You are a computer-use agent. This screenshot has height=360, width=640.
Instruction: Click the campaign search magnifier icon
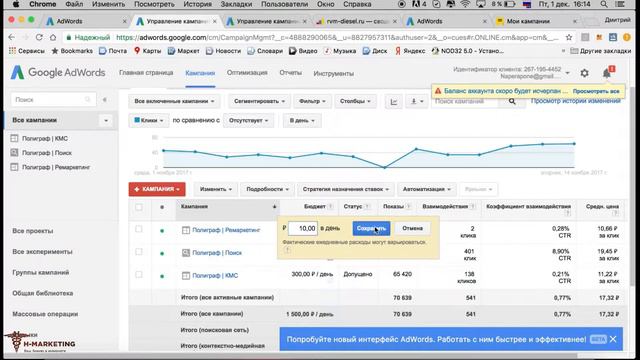[x=512, y=101]
